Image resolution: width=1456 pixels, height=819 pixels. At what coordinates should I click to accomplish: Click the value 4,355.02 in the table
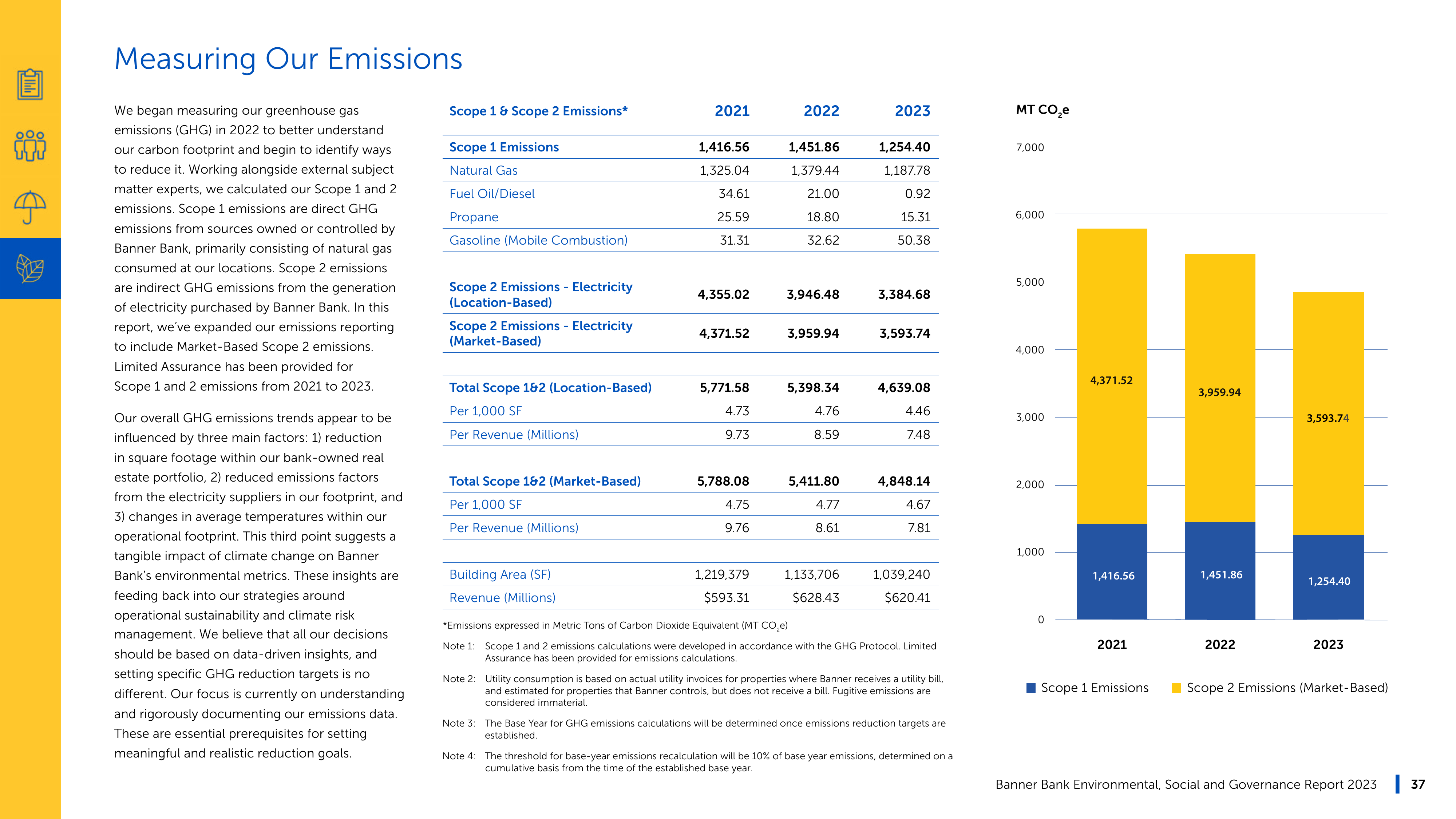[x=723, y=294]
